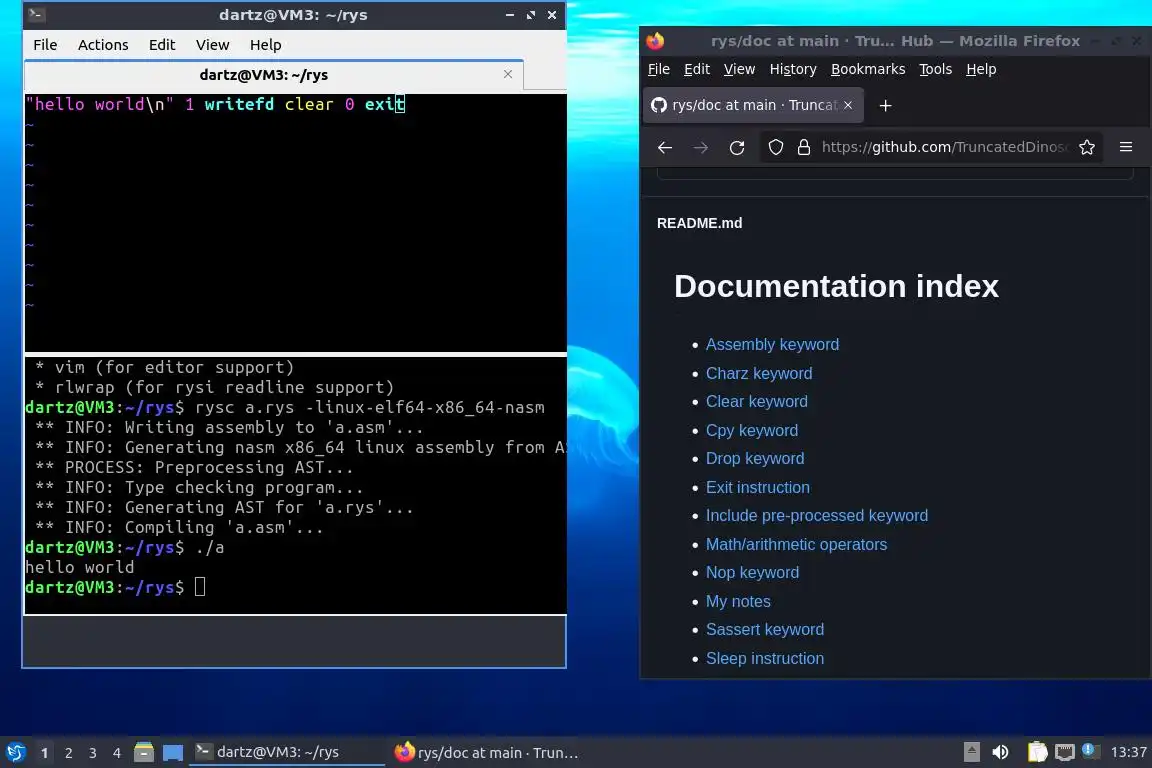Open Firefox tracking protection shield
The image size is (1152, 768).
(776, 147)
